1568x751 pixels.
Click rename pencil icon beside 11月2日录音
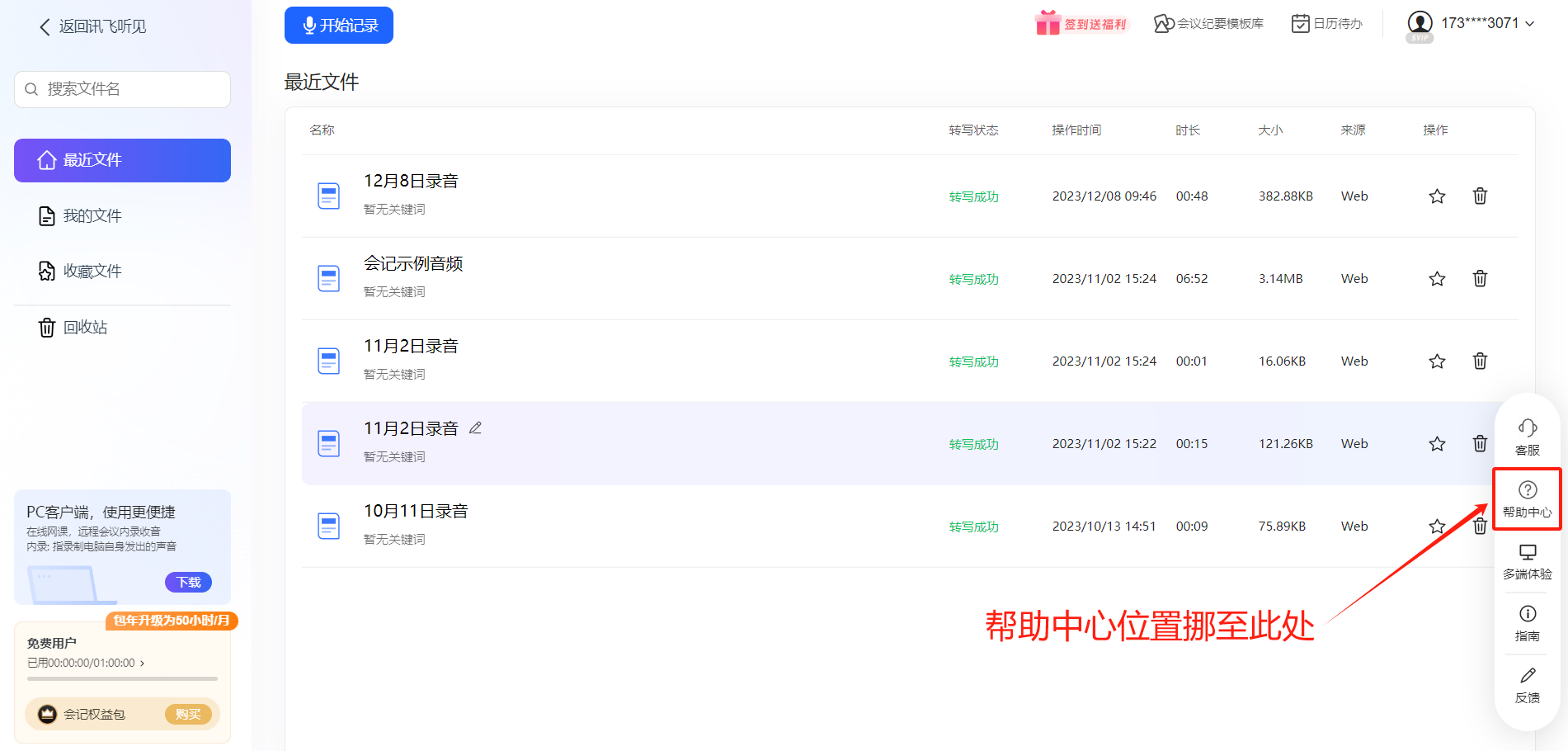[x=475, y=428]
